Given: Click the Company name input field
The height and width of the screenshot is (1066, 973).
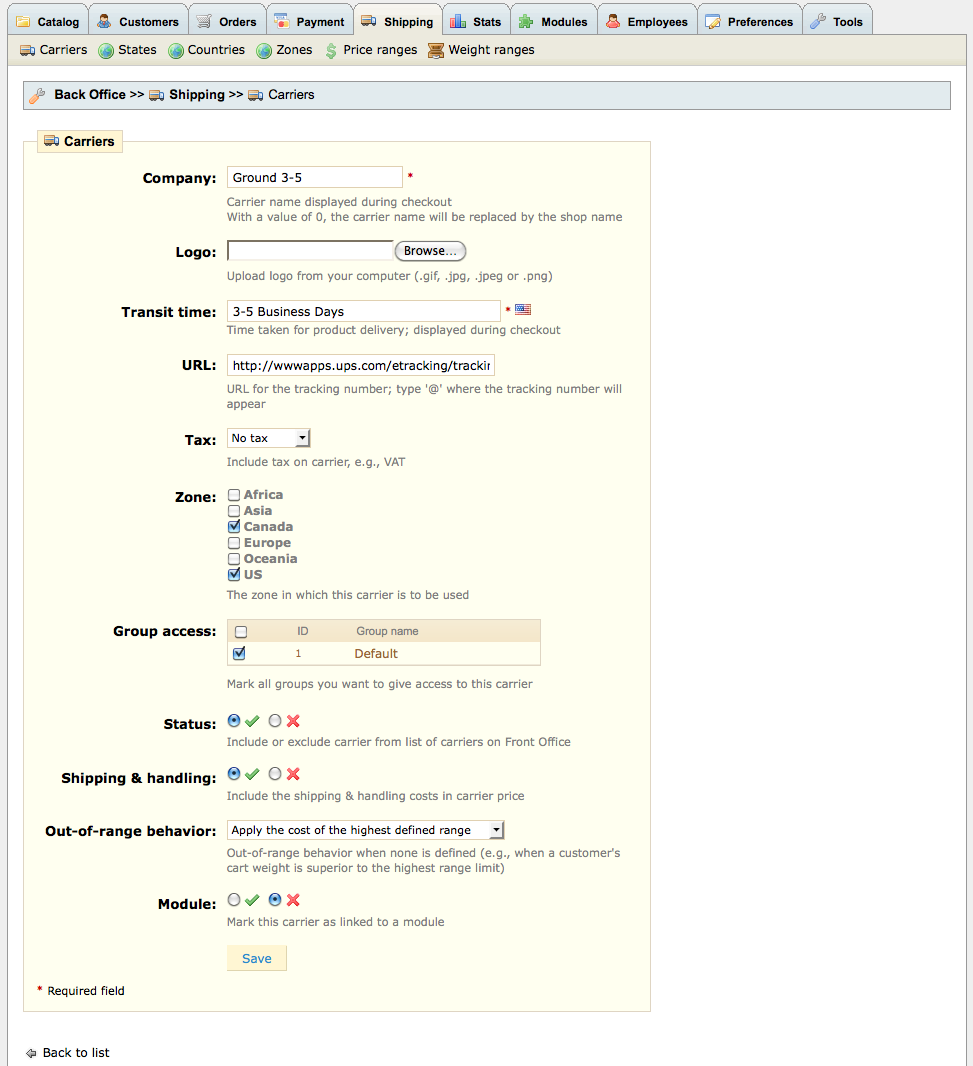Looking at the screenshot, I should pos(315,177).
